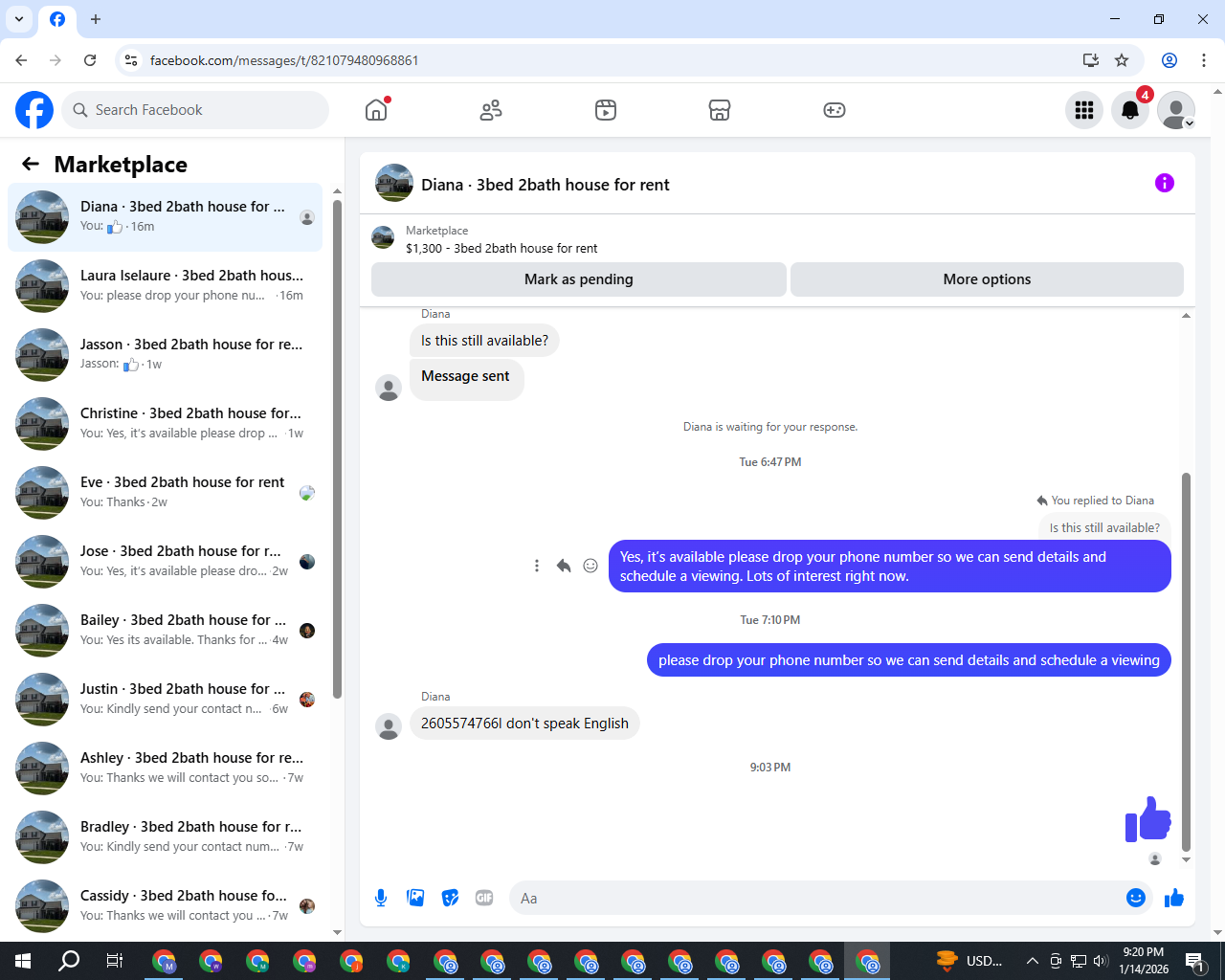
Task: Click the back arrow beside Marketplace
Action: coord(31,164)
